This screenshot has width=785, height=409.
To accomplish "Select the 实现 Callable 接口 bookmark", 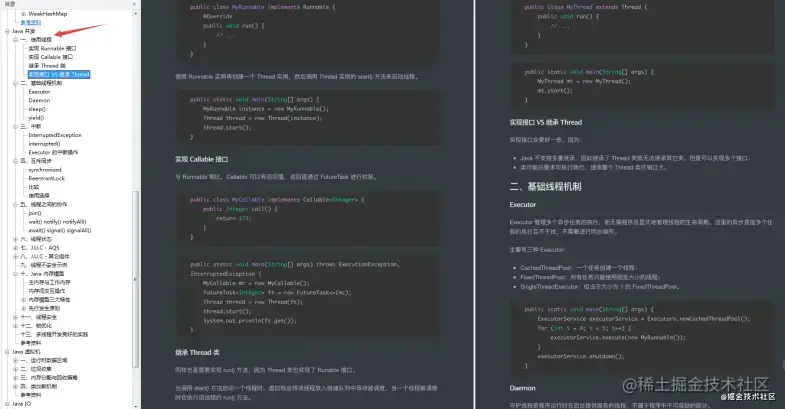I will (51, 57).
